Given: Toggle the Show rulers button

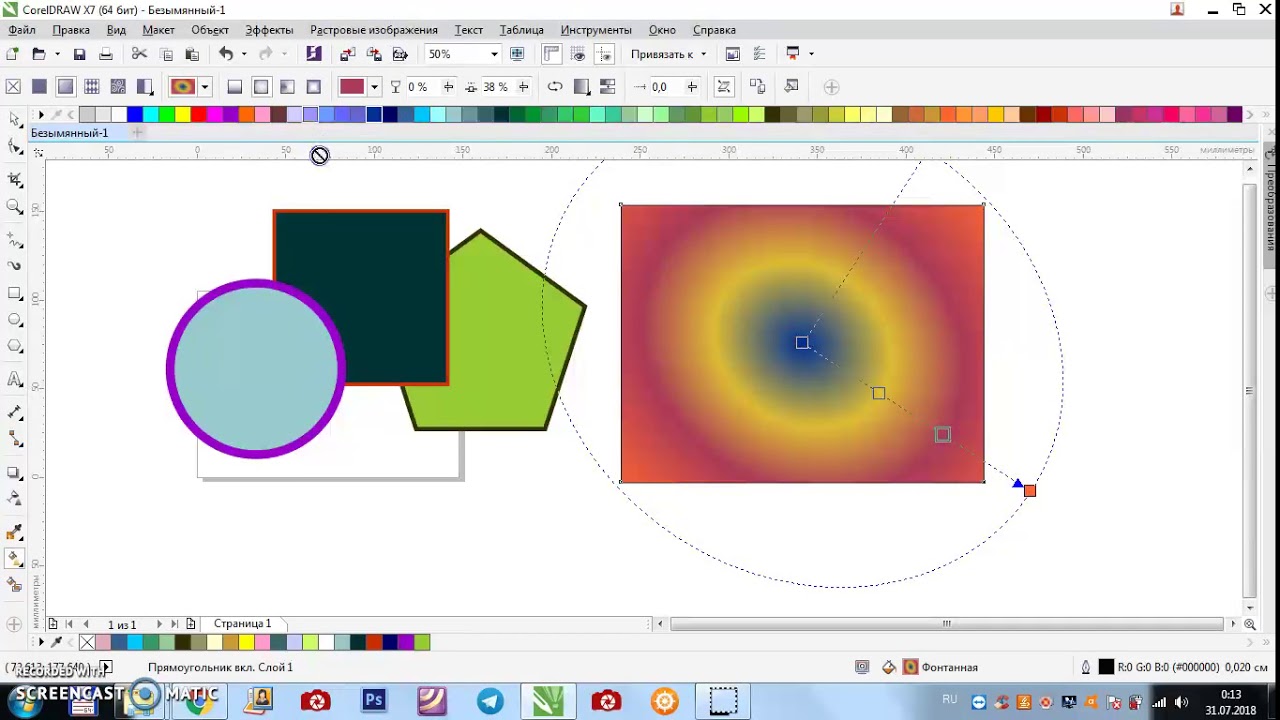Looking at the screenshot, I should (x=552, y=54).
